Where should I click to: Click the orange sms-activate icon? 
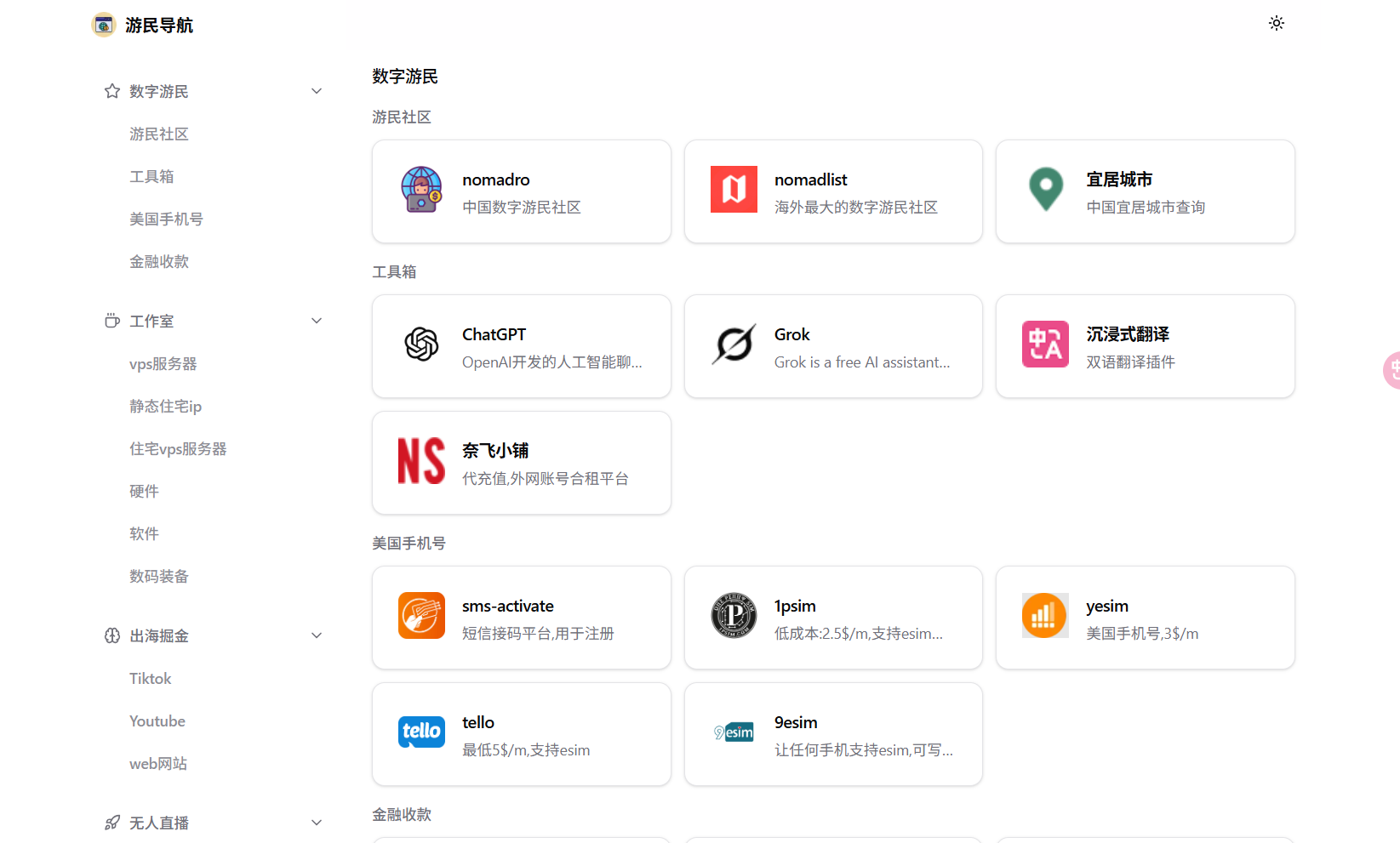[x=421, y=616]
